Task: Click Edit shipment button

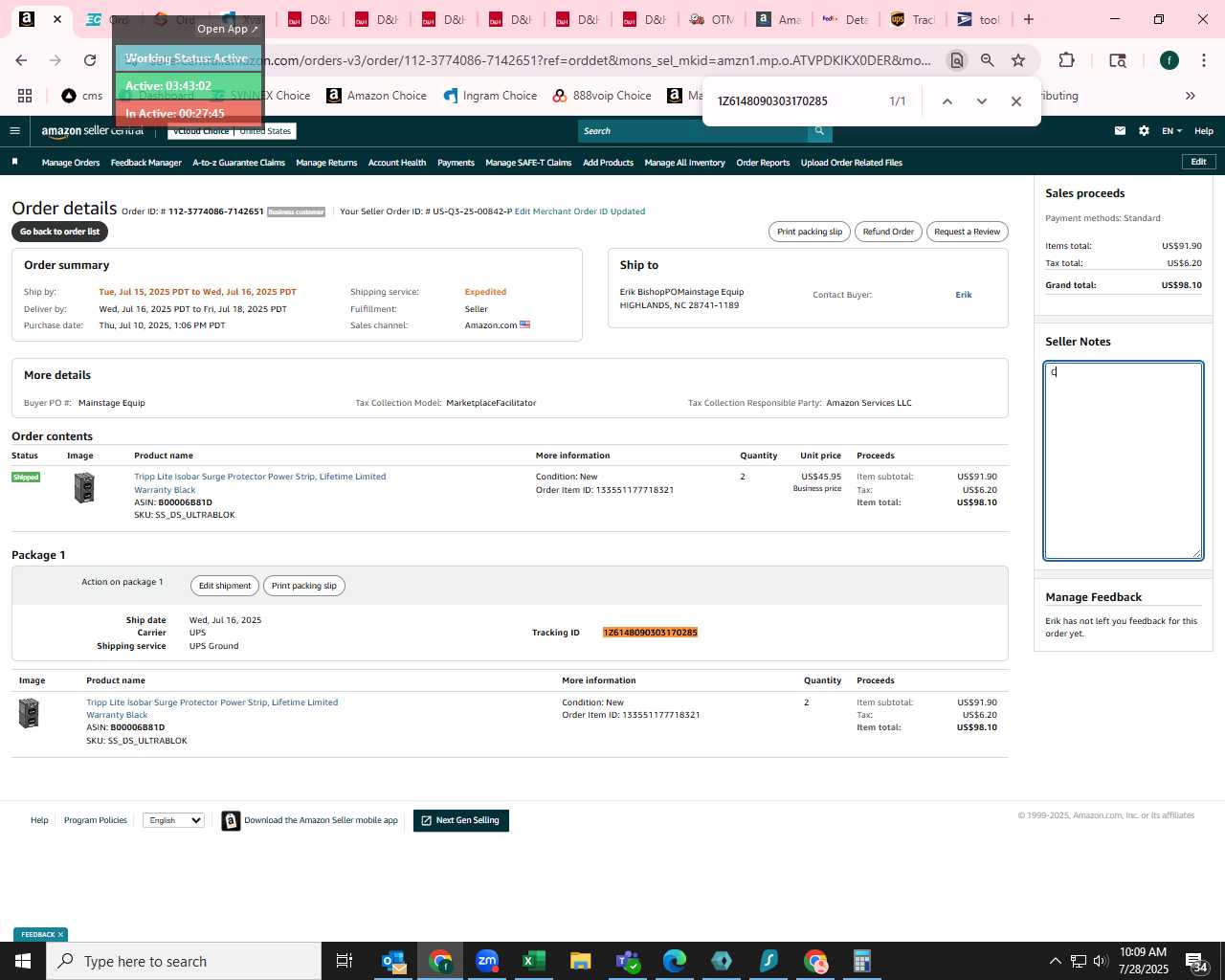Action: (x=225, y=586)
